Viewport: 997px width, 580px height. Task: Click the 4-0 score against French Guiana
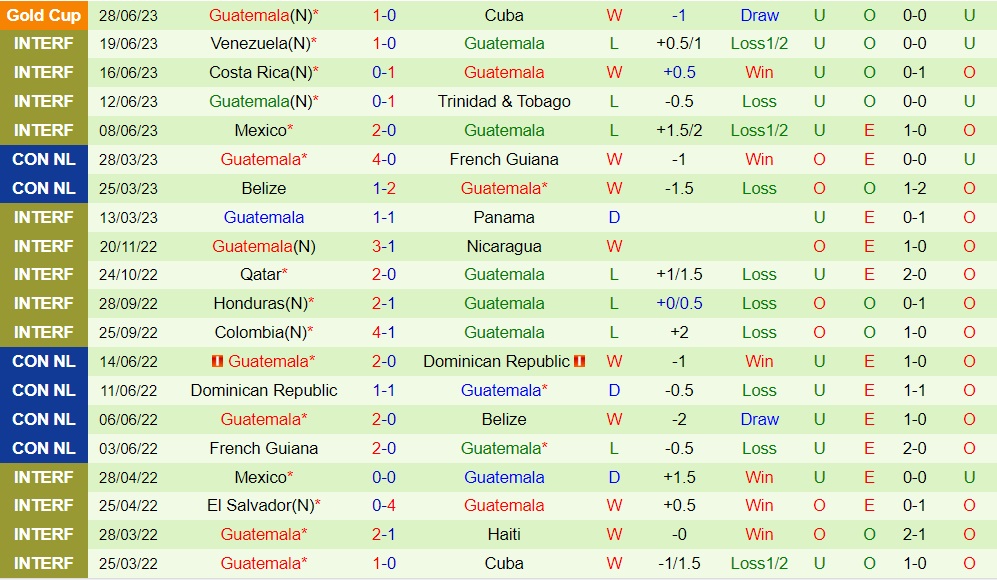384,159
